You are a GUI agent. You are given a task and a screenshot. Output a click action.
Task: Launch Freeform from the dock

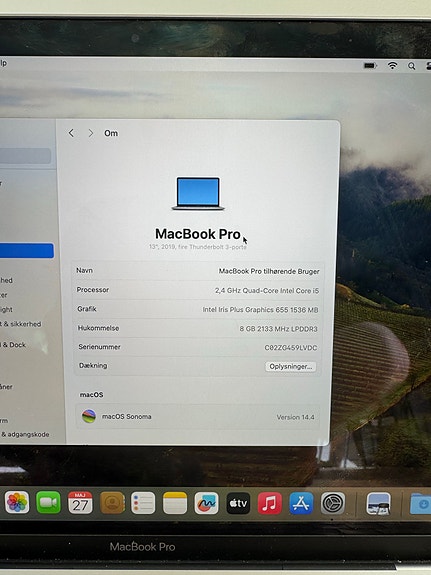point(207,503)
